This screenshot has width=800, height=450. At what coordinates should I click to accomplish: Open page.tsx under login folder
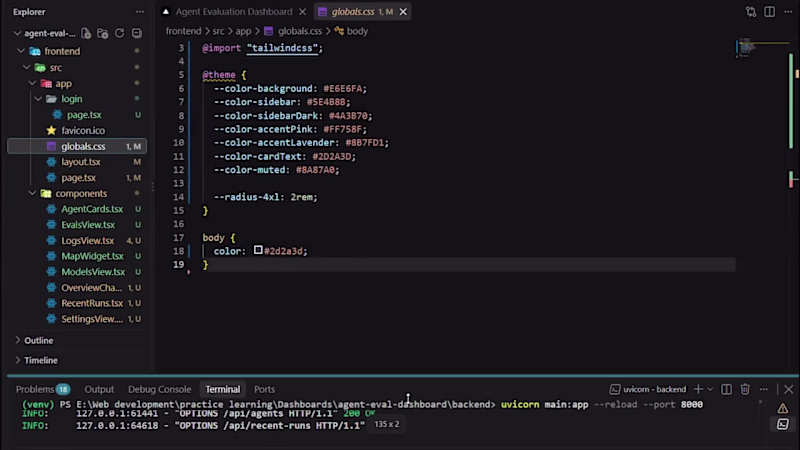click(x=84, y=115)
